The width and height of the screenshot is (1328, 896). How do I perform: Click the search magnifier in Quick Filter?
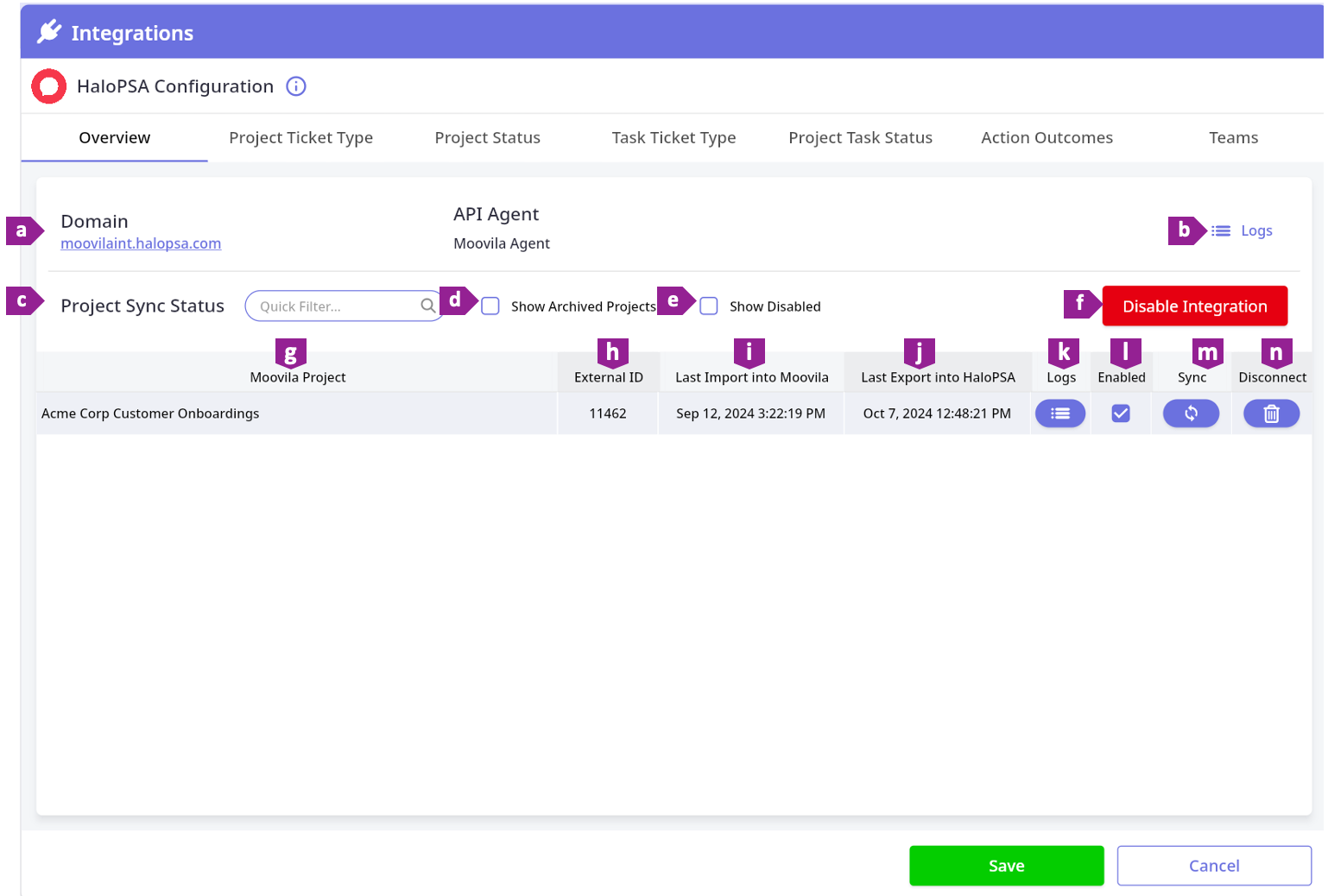click(x=427, y=306)
